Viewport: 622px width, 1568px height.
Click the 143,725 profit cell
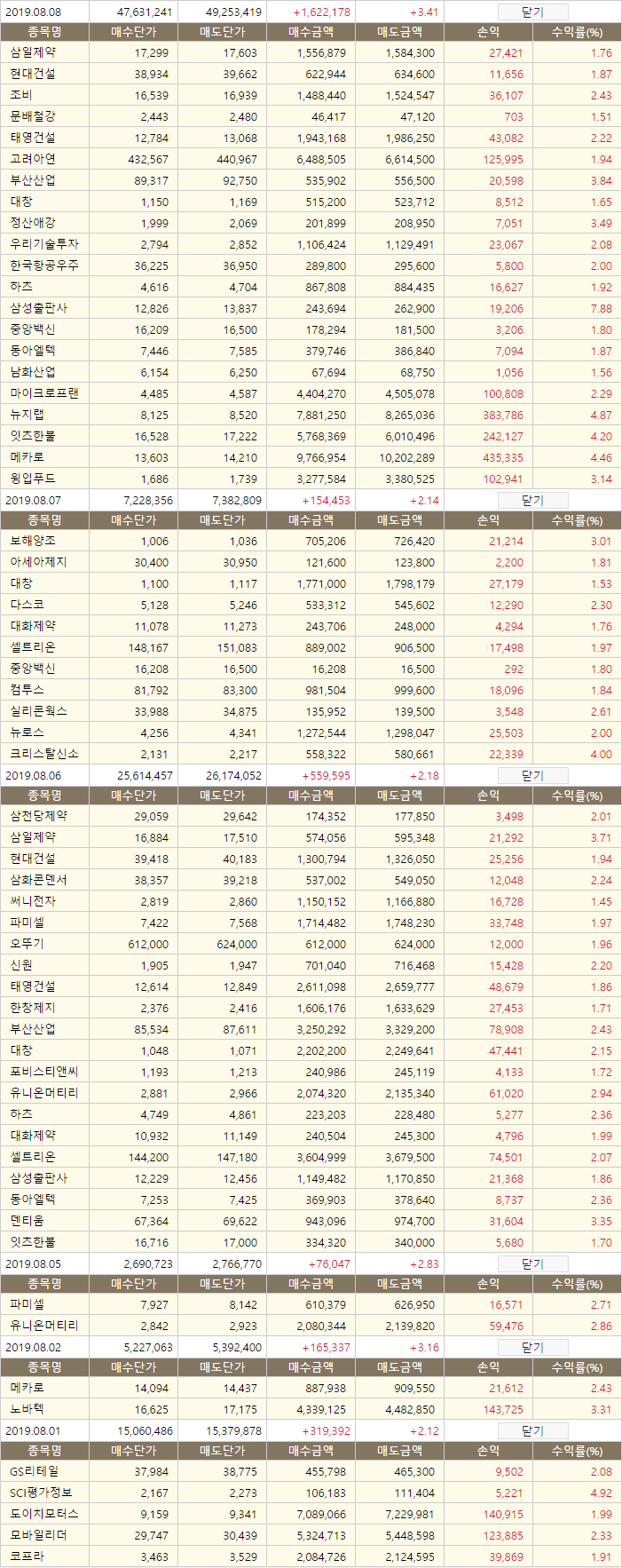(503, 1410)
